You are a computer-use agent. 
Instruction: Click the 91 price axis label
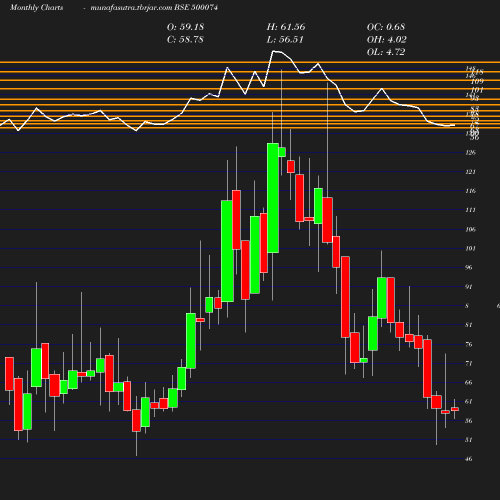(469, 287)
